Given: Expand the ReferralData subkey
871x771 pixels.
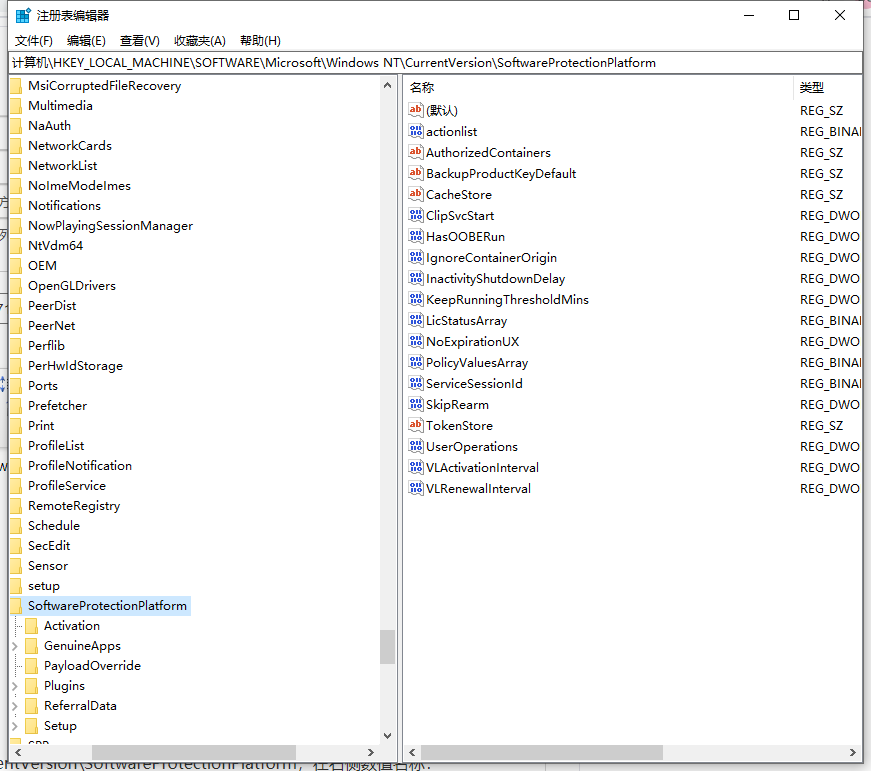Looking at the screenshot, I should click(x=16, y=705).
